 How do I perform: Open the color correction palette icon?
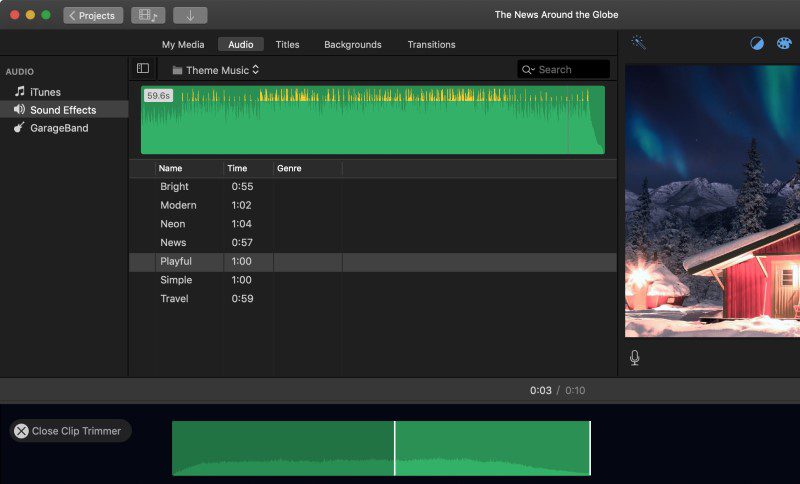784,43
